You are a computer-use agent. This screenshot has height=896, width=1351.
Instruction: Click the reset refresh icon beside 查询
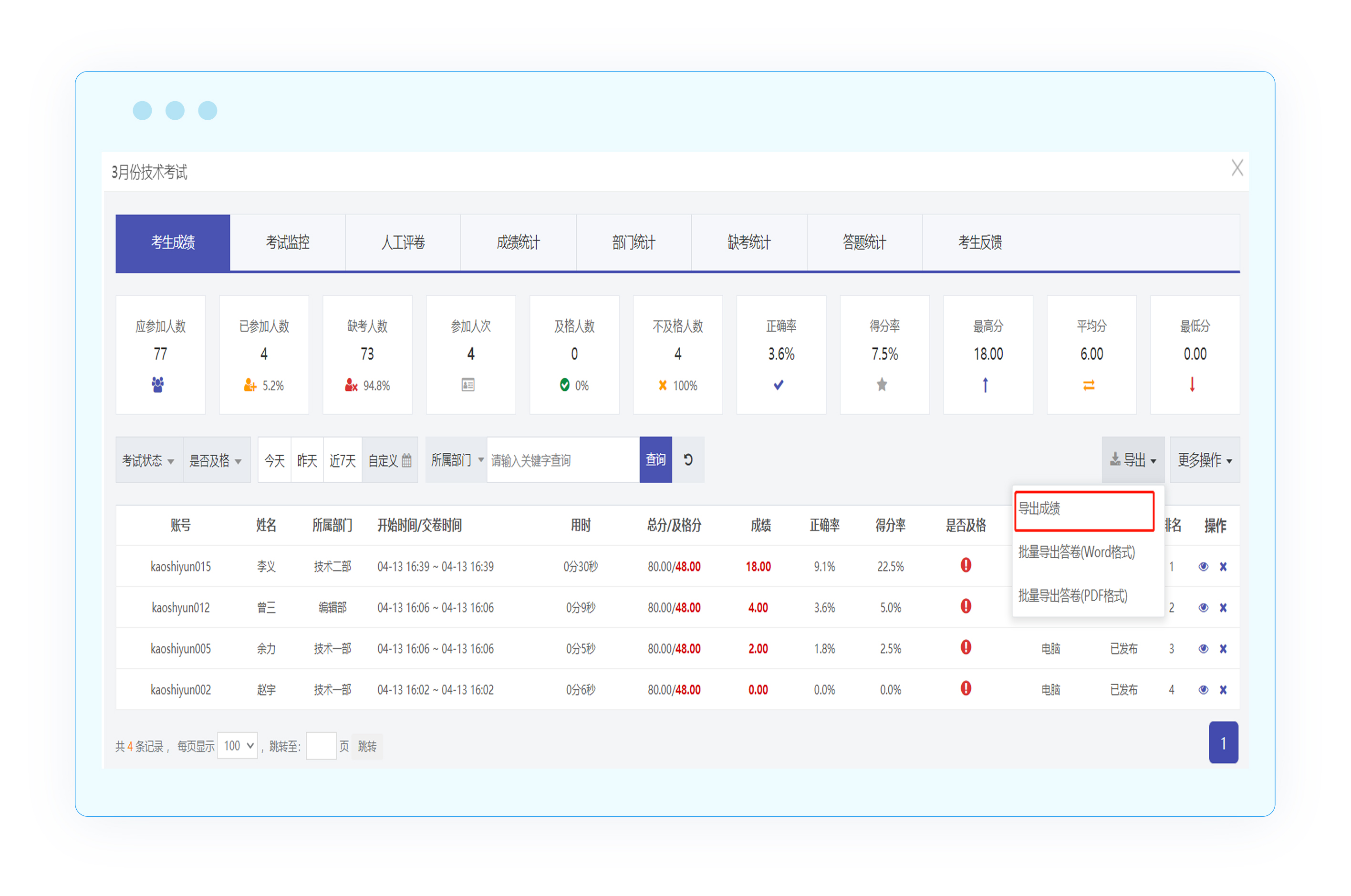[x=688, y=459]
